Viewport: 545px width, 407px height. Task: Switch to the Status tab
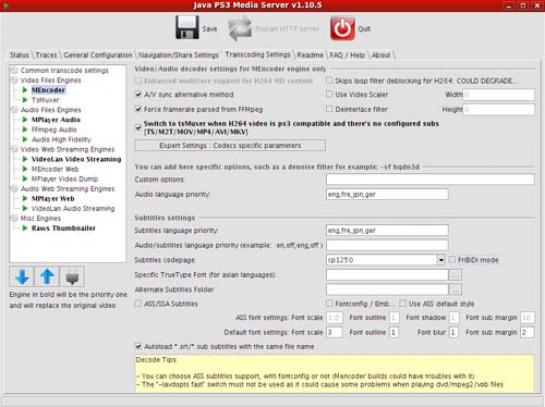click(x=19, y=55)
